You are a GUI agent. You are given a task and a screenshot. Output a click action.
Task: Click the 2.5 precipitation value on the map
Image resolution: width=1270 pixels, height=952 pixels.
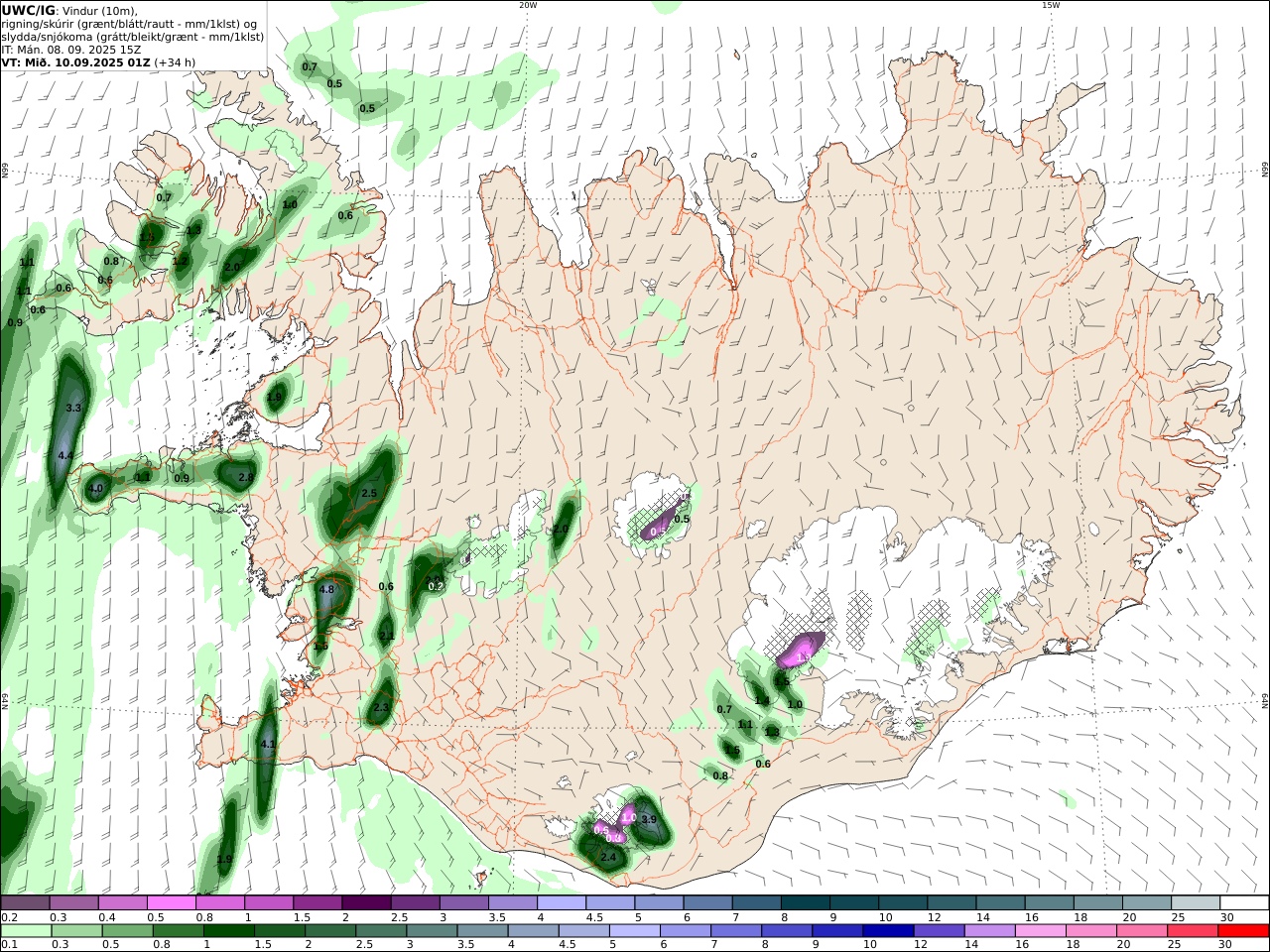(x=369, y=493)
